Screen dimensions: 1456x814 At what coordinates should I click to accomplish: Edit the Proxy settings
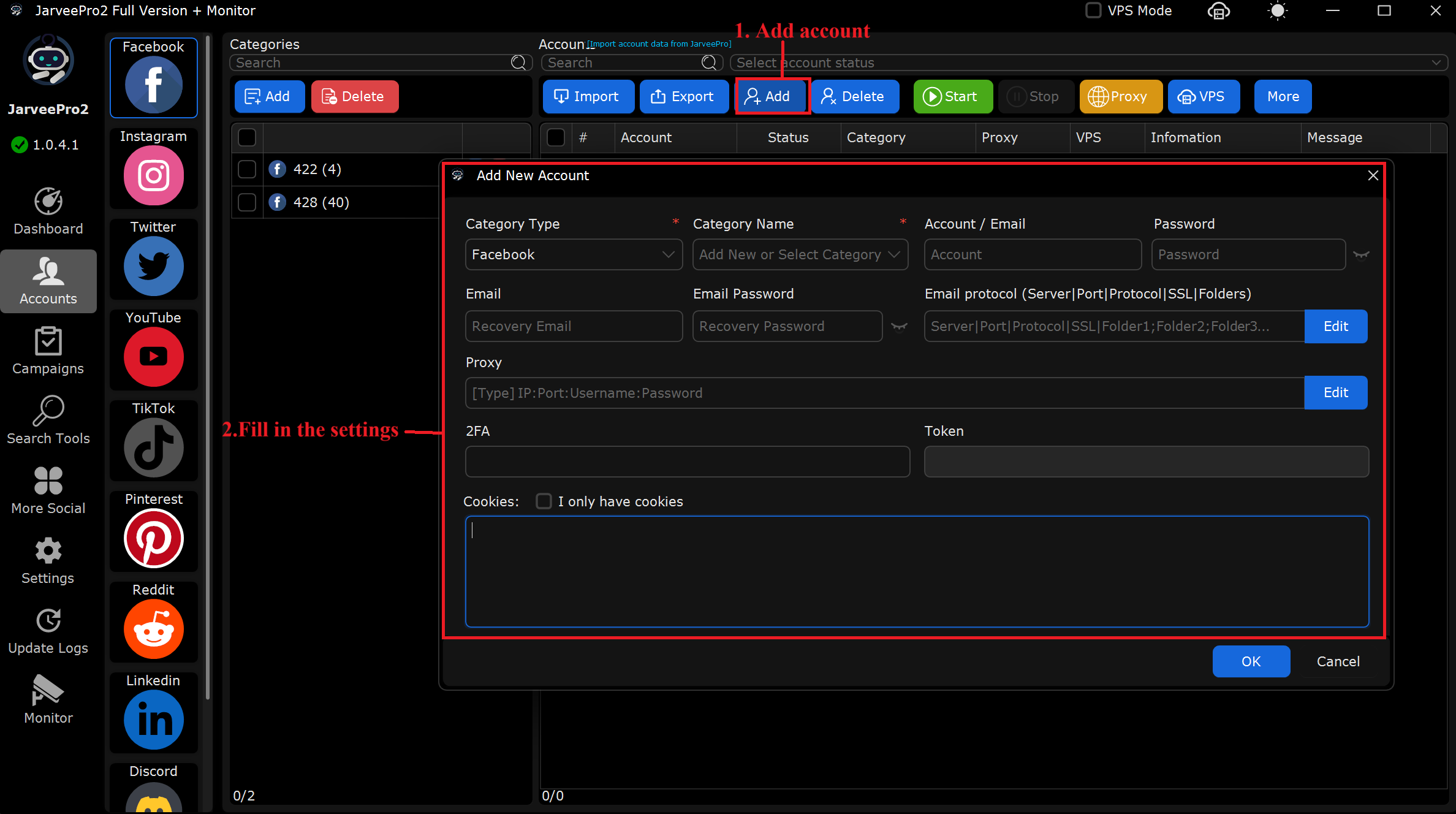coord(1335,392)
